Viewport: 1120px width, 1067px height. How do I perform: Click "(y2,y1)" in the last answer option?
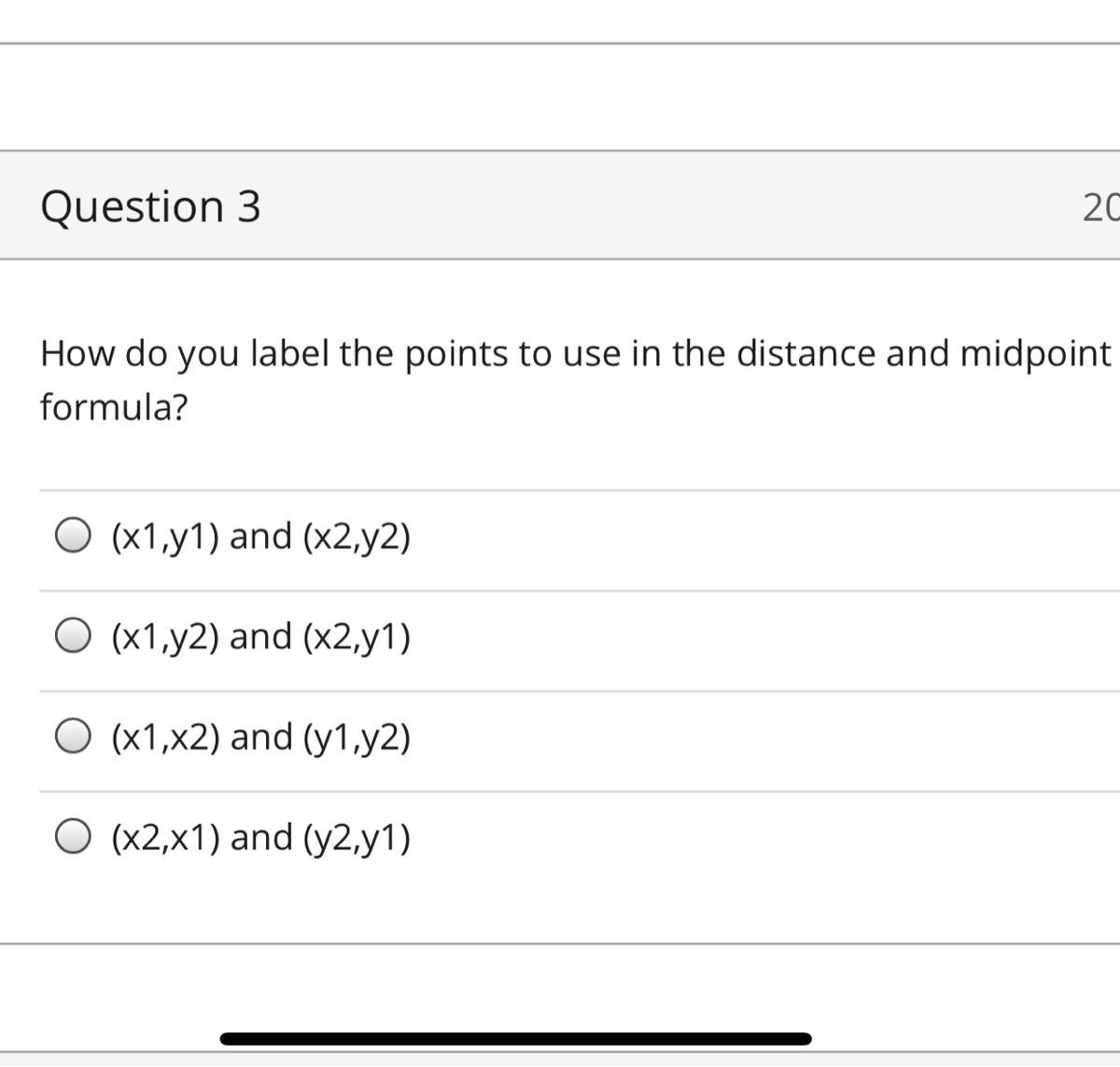[357, 837]
